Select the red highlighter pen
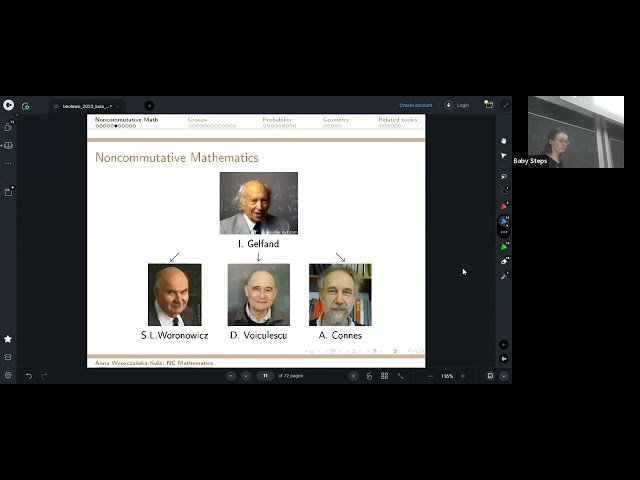Viewport: 640px width, 480px height. pyautogui.click(x=504, y=205)
